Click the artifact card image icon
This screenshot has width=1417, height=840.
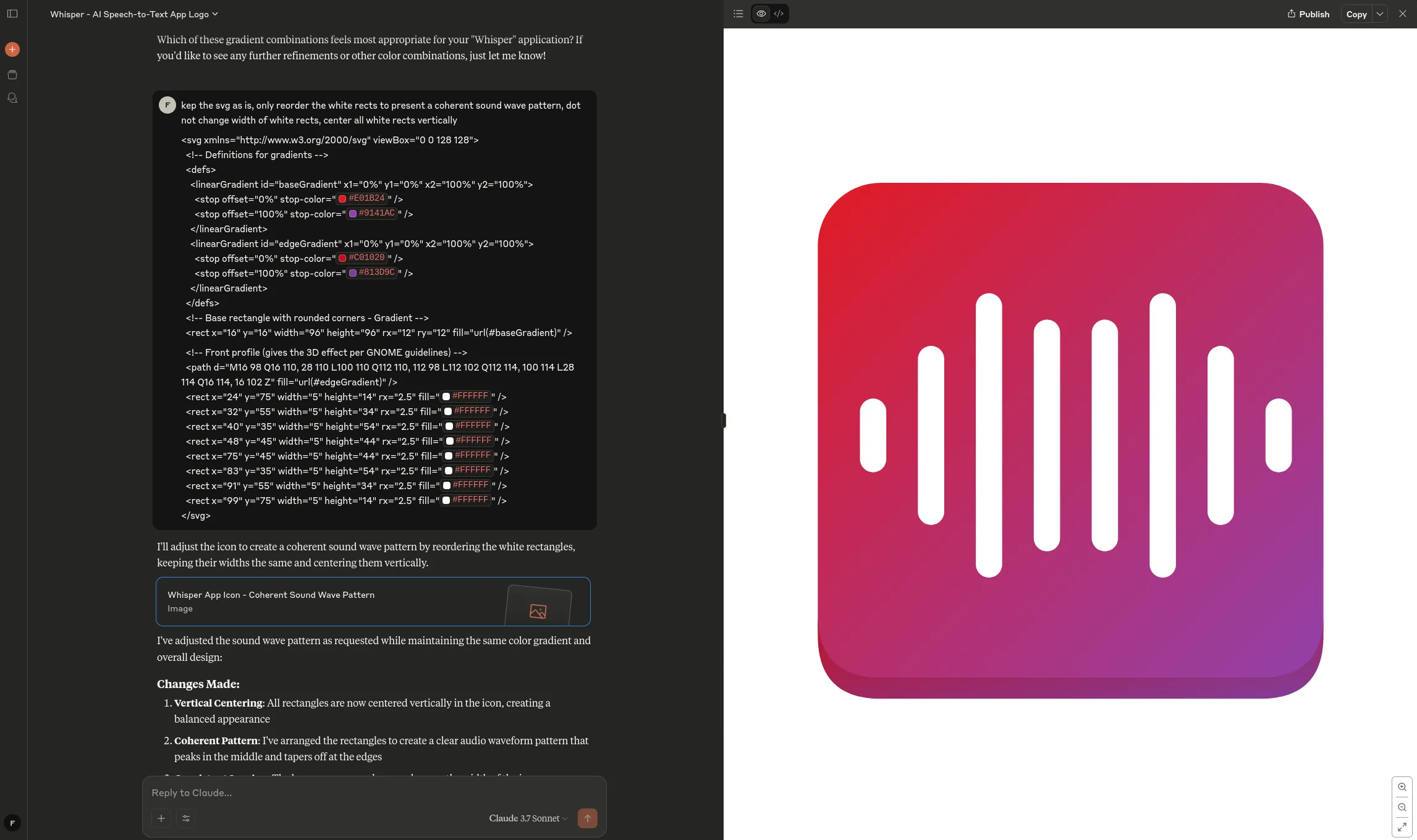click(x=538, y=611)
